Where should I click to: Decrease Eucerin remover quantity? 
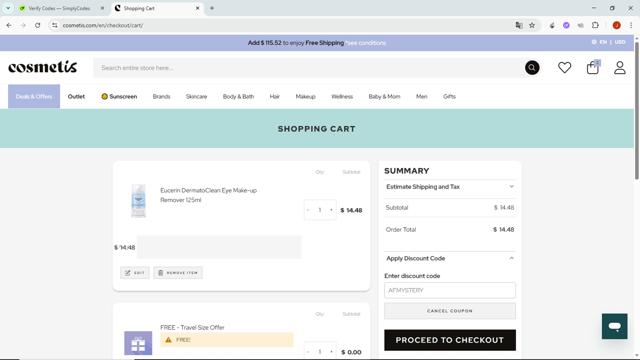(308, 210)
